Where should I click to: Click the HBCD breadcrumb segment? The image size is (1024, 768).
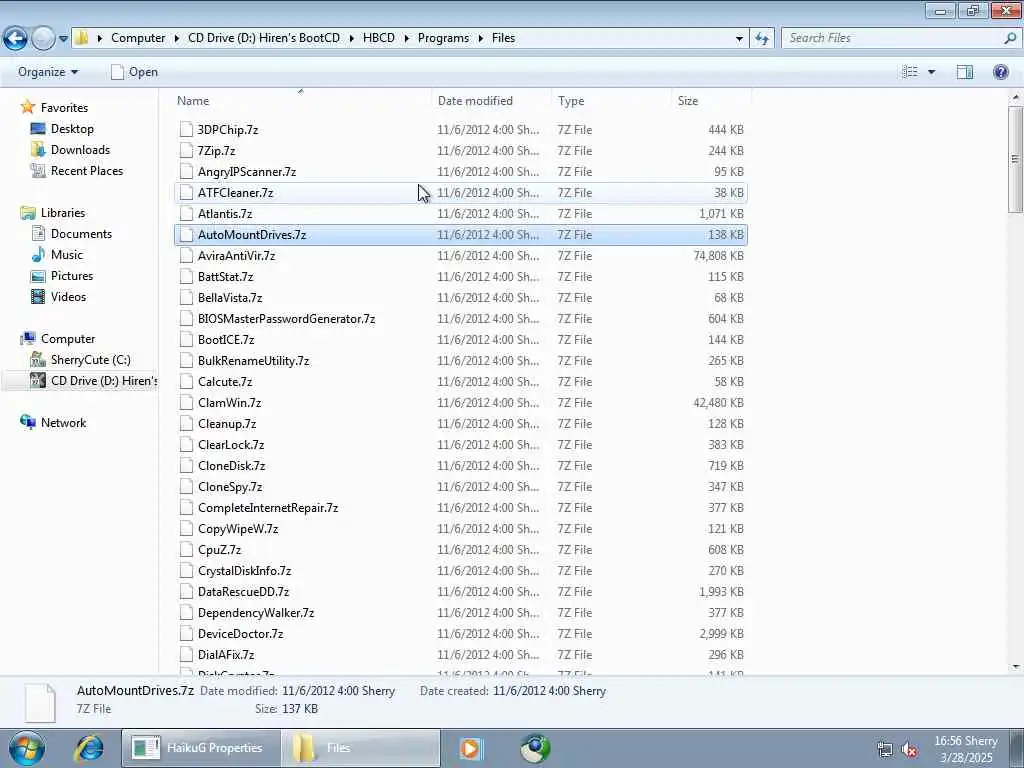(x=379, y=38)
